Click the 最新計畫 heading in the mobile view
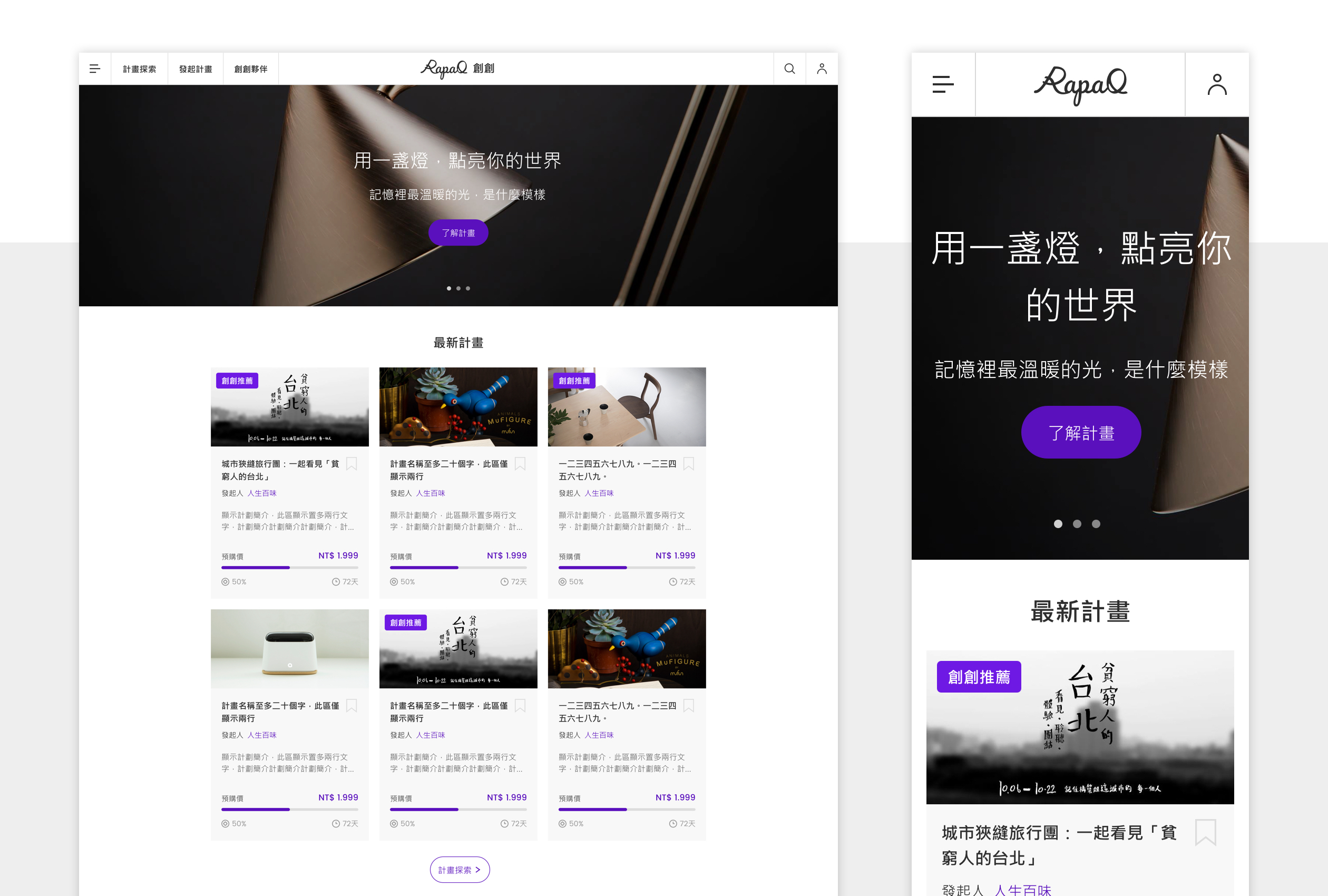The height and width of the screenshot is (896, 1328). pos(1080,611)
